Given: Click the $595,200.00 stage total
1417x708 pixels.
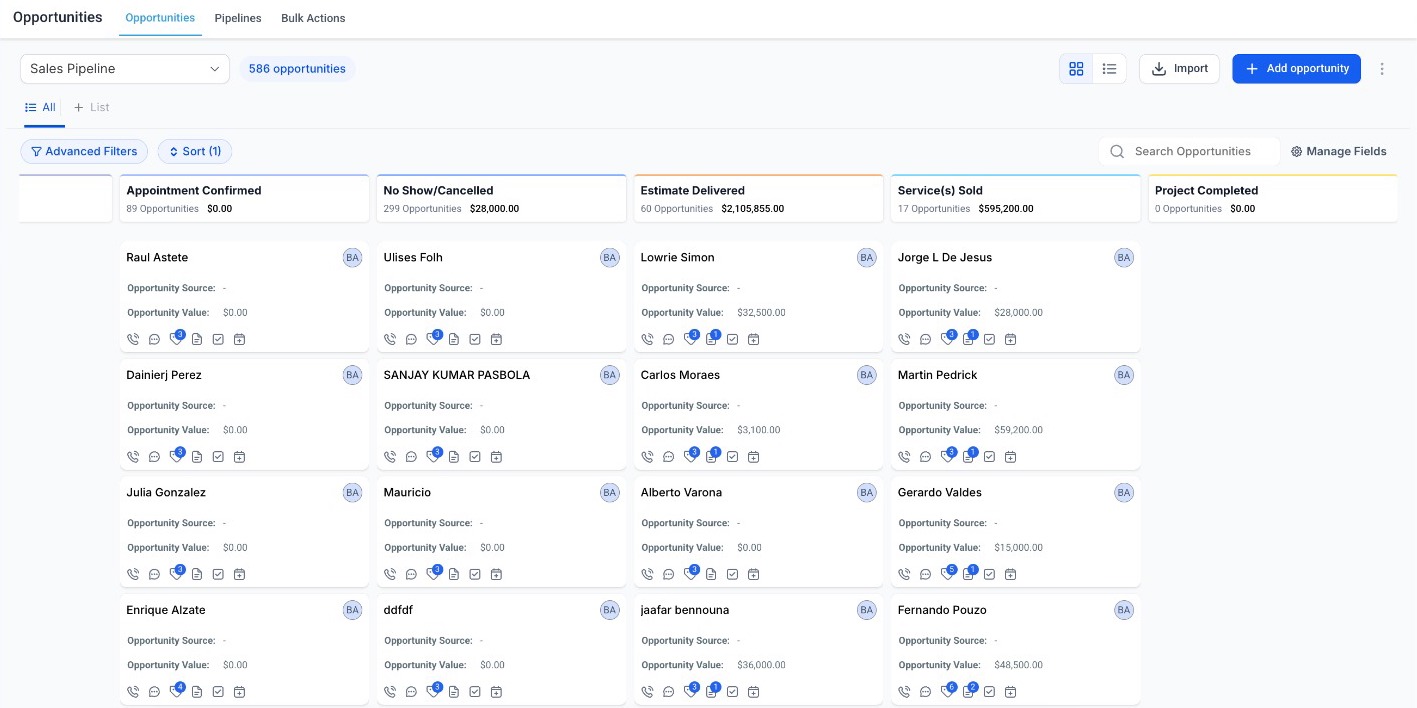Looking at the screenshot, I should pyautogui.click(x=1006, y=209).
